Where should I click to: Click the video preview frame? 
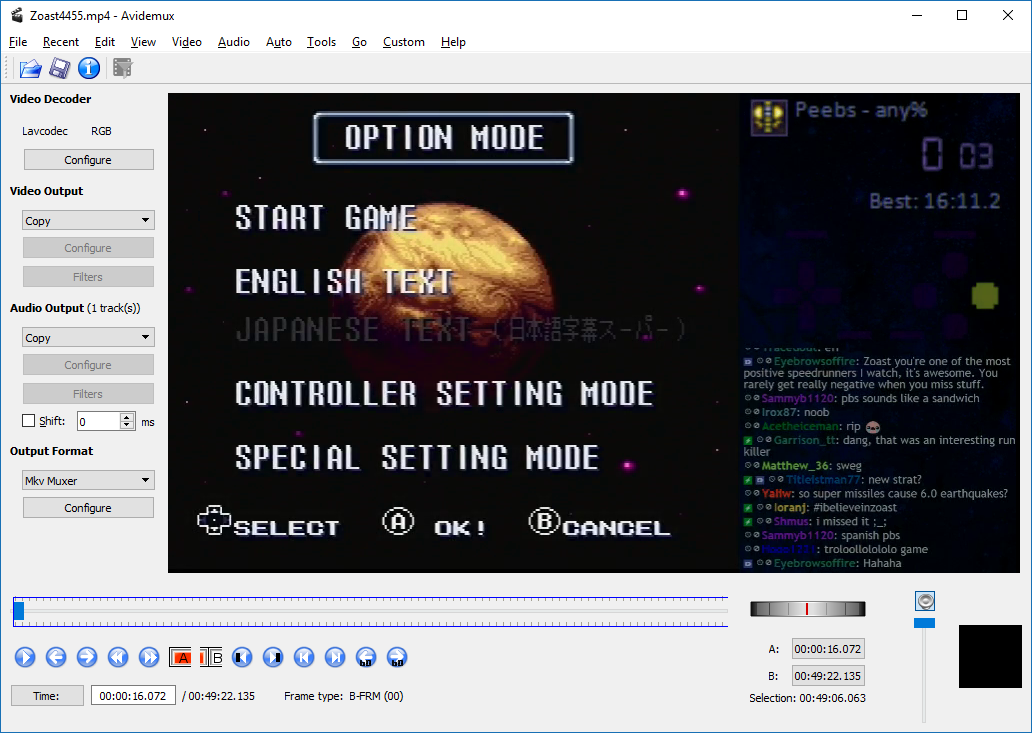(x=594, y=333)
